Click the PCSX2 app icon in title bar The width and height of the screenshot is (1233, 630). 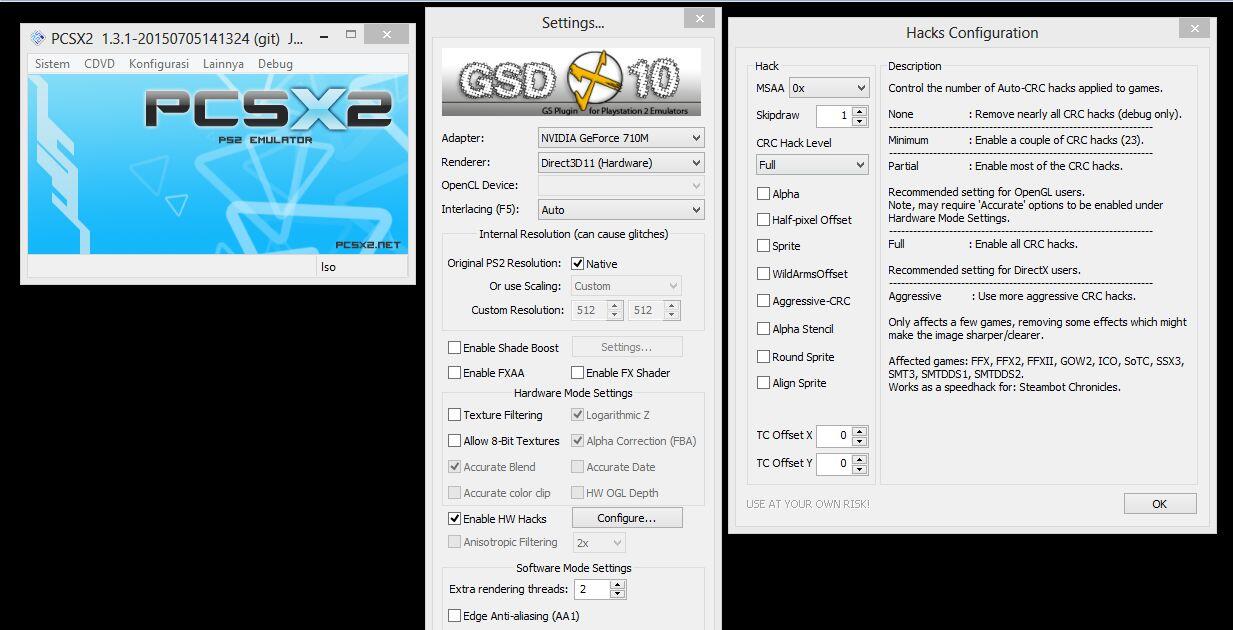pyautogui.click(x=38, y=39)
